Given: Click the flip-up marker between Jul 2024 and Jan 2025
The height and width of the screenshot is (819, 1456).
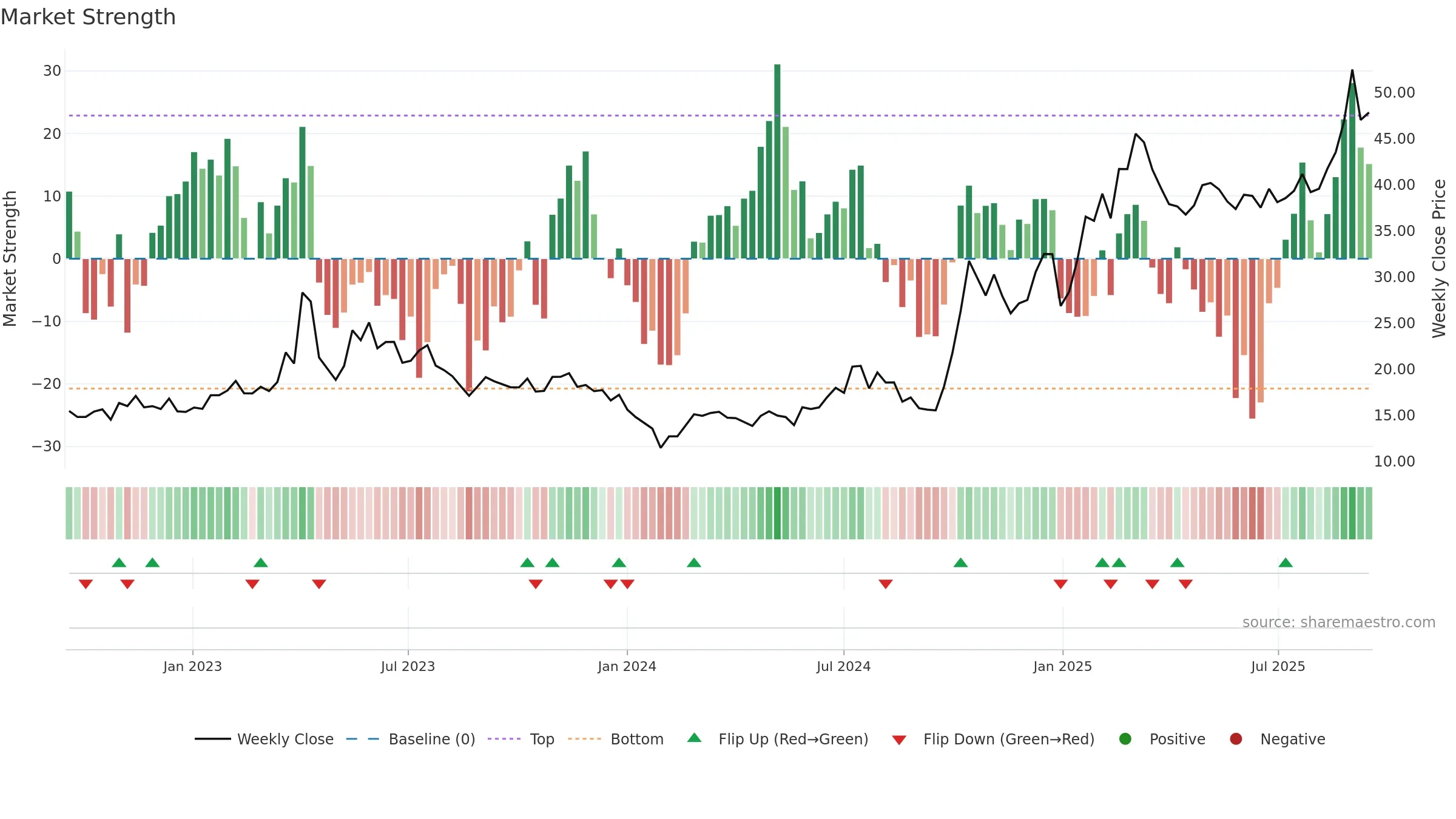Looking at the screenshot, I should 960,562.
